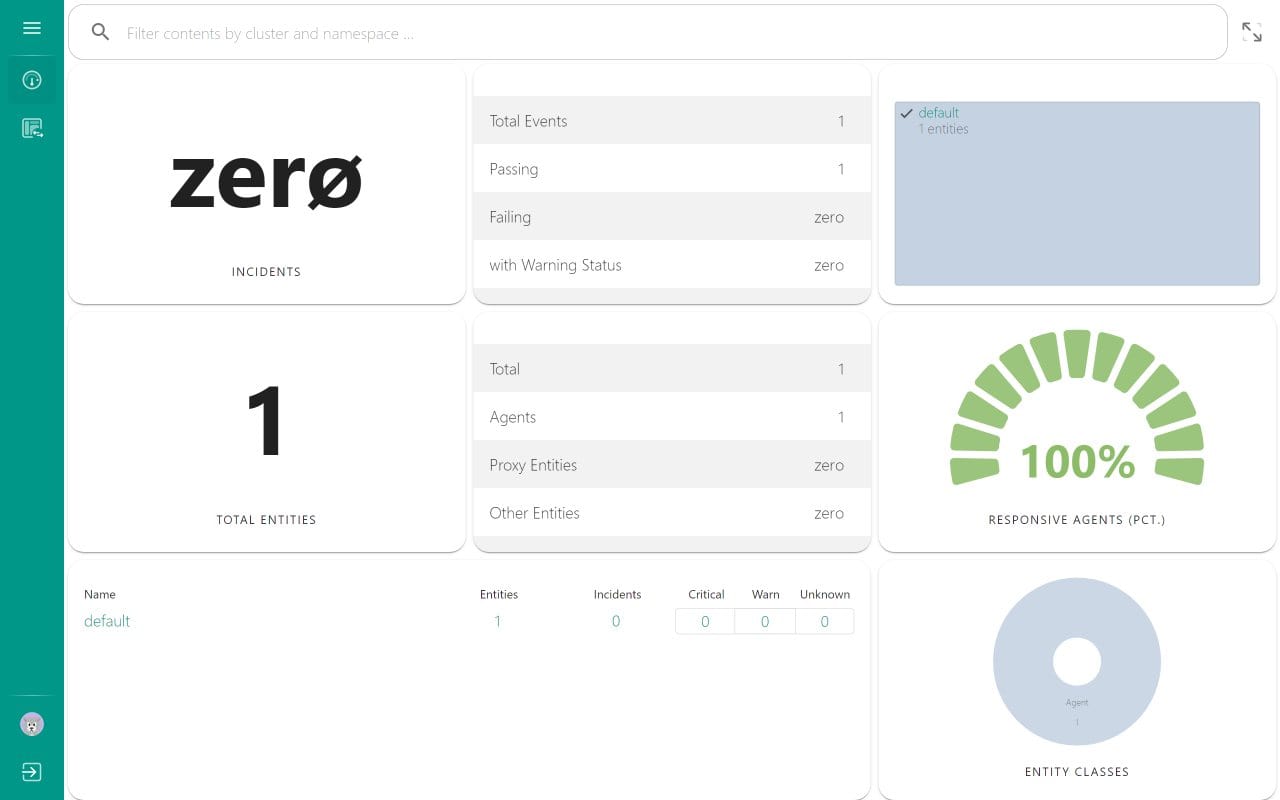Select the Name column header
This screenshot has width=1280, height=800.
click(99, 594)
